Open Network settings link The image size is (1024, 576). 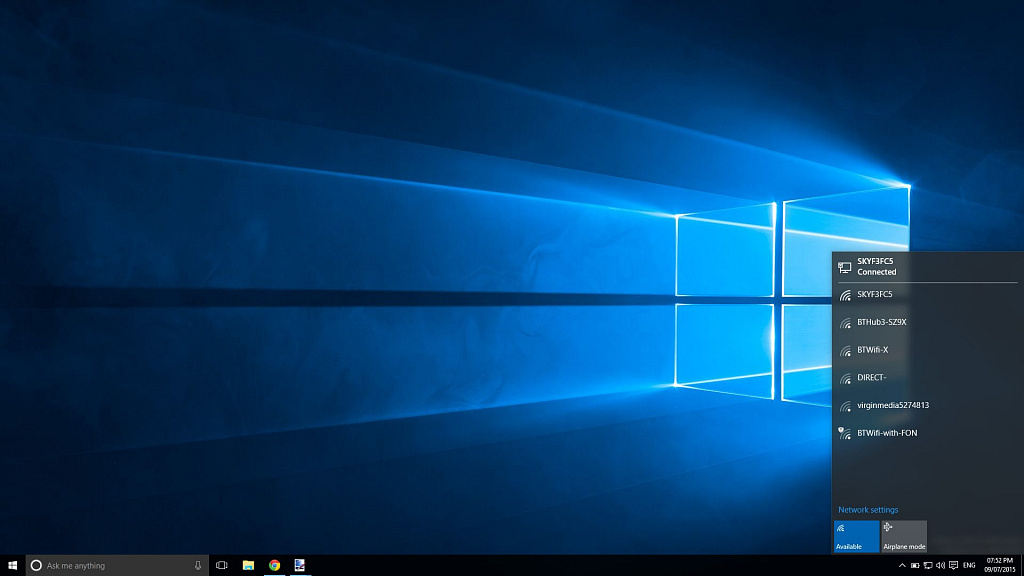point(868,510)
